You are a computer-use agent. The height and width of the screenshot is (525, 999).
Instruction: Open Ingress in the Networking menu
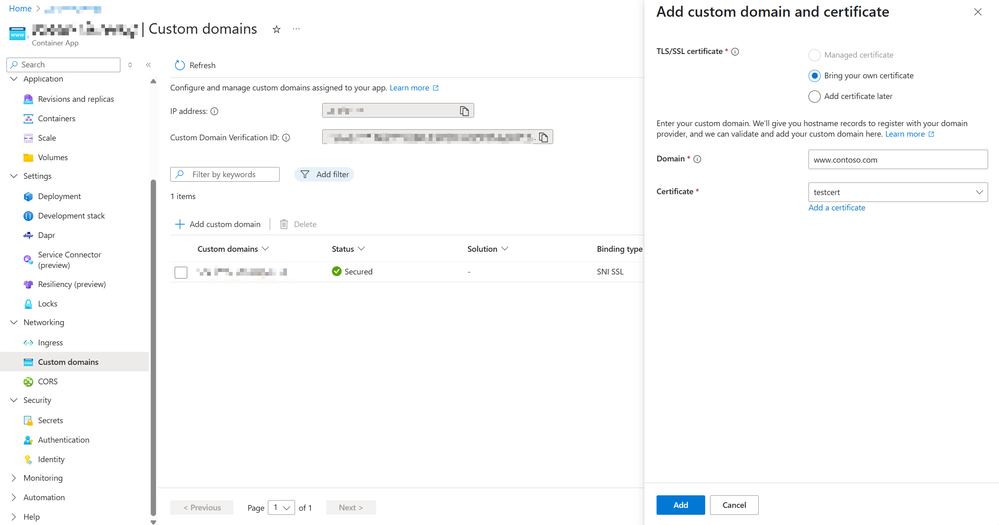[50, 343]
